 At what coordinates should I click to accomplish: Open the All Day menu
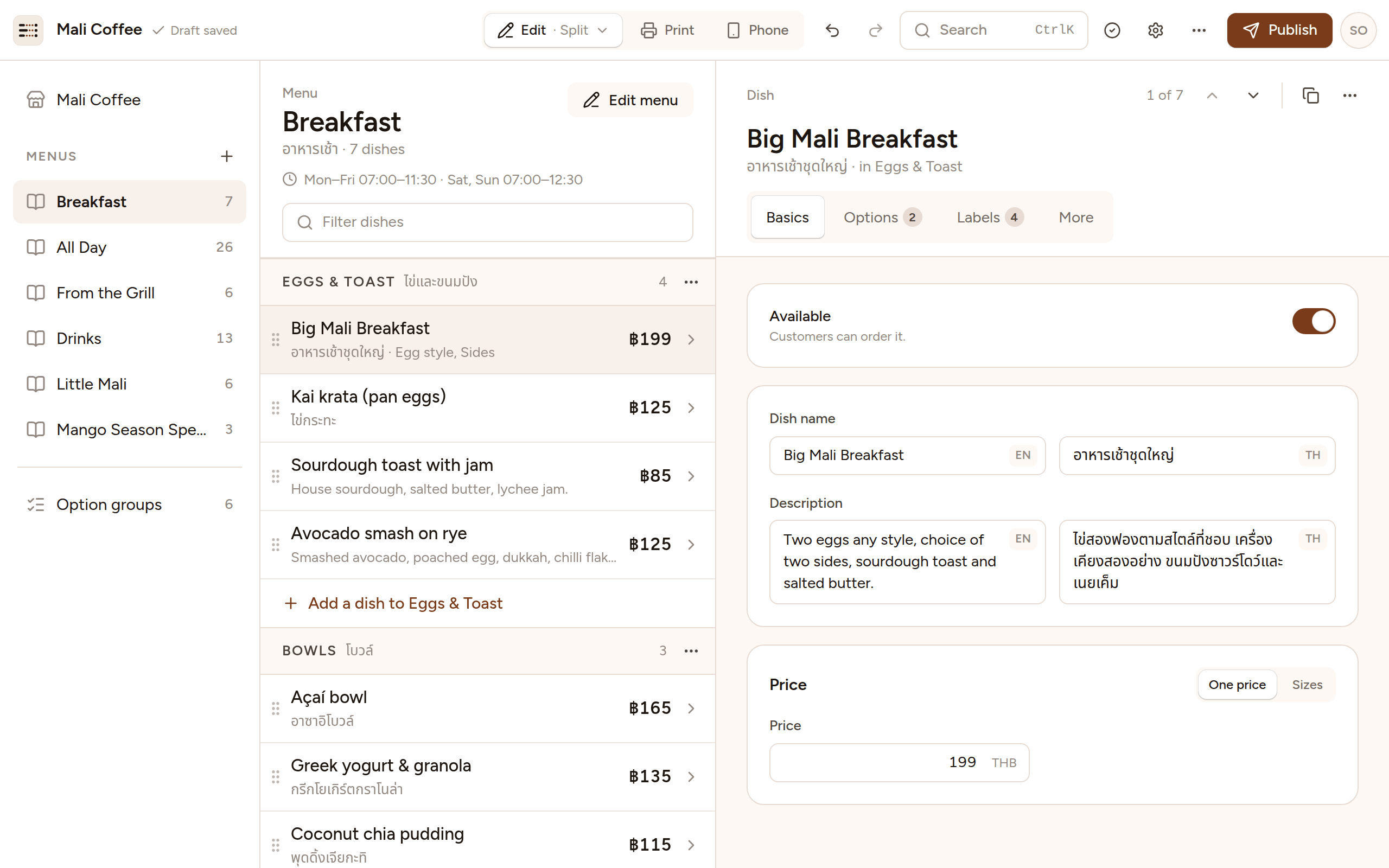coord(130,247)
